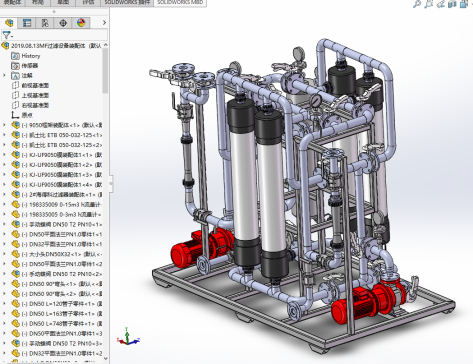This screenshot has width=473, height=364.
Task: Click the 右视基准面 plane icon
Action: pos(15,105)
